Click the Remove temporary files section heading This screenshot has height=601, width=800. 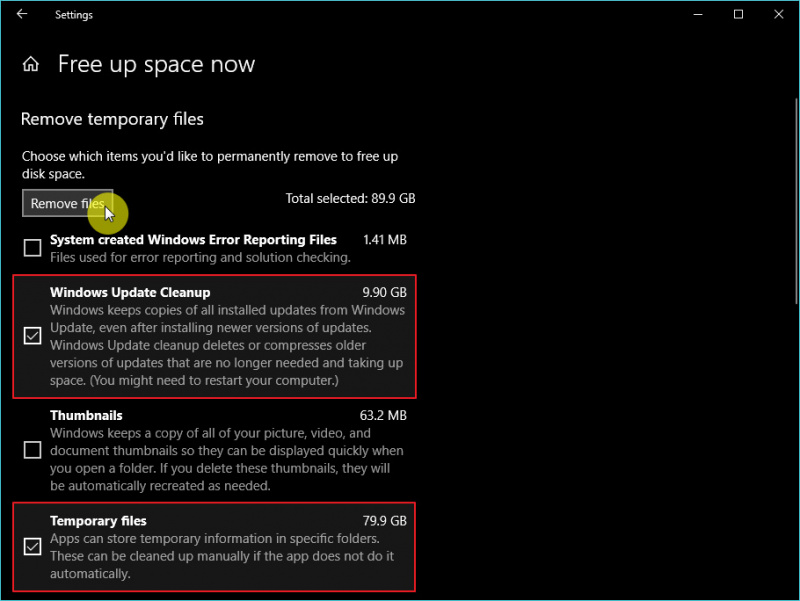coord(112,118)
